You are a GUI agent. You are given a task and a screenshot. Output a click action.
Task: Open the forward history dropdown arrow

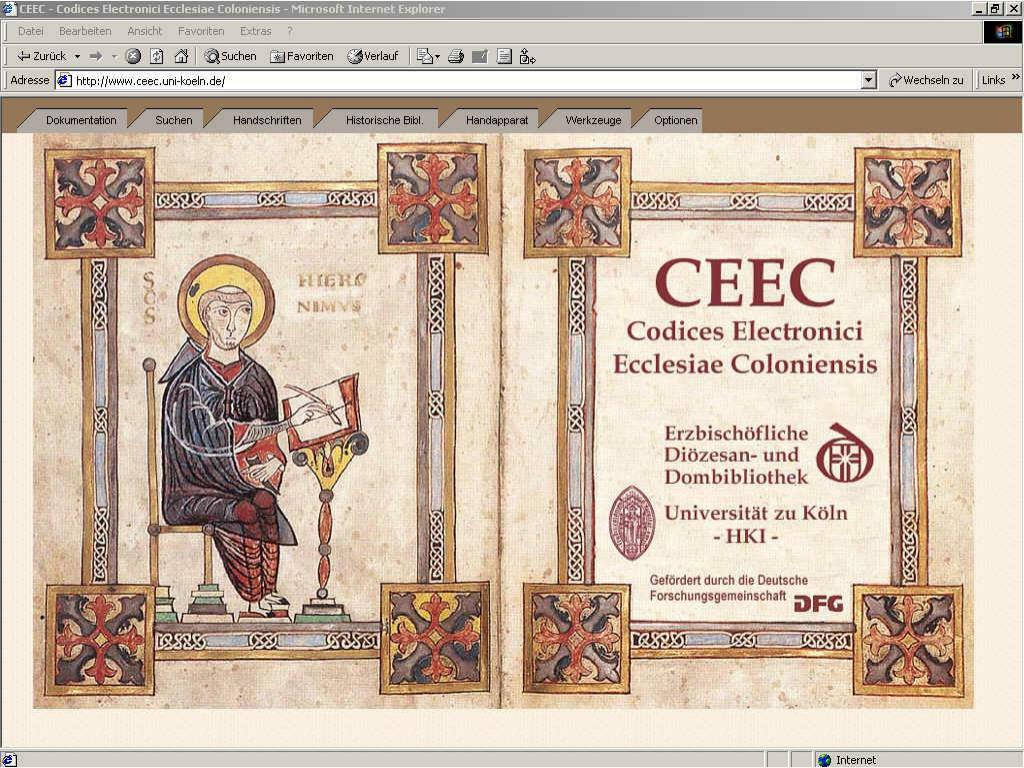[114, 57]
